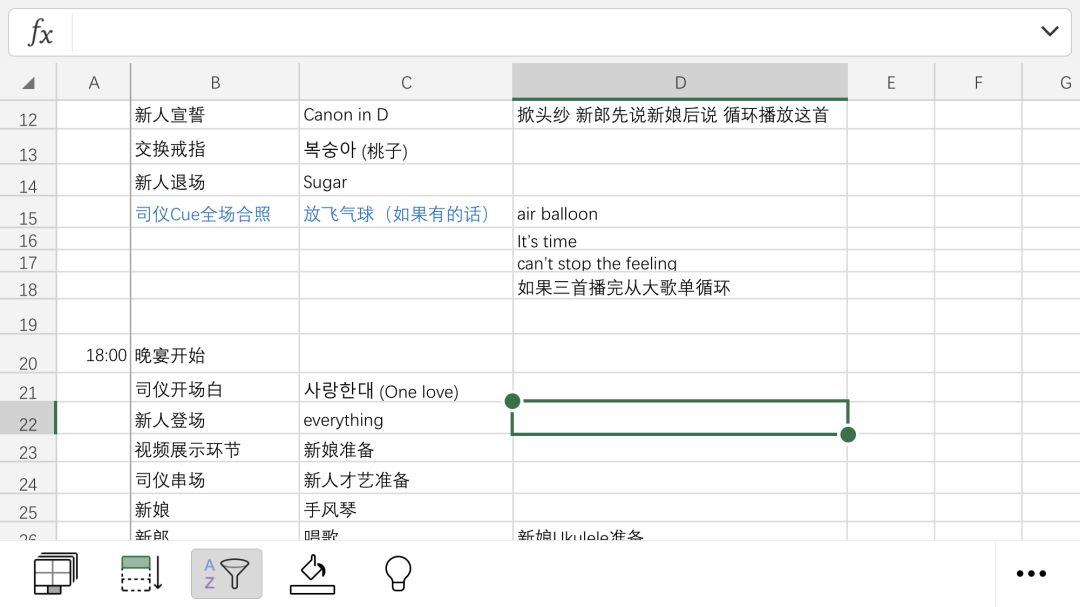Select column B header
1080x607 pixels.
click(215, 83)
